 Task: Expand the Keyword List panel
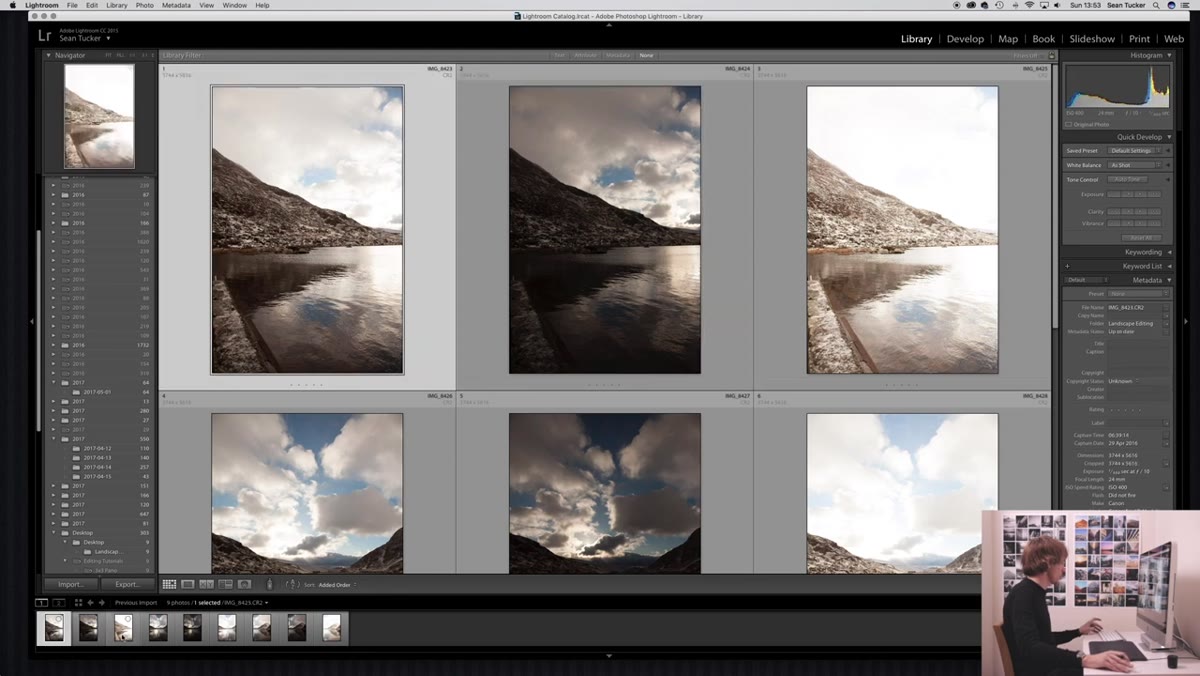tap(1169, 266)
